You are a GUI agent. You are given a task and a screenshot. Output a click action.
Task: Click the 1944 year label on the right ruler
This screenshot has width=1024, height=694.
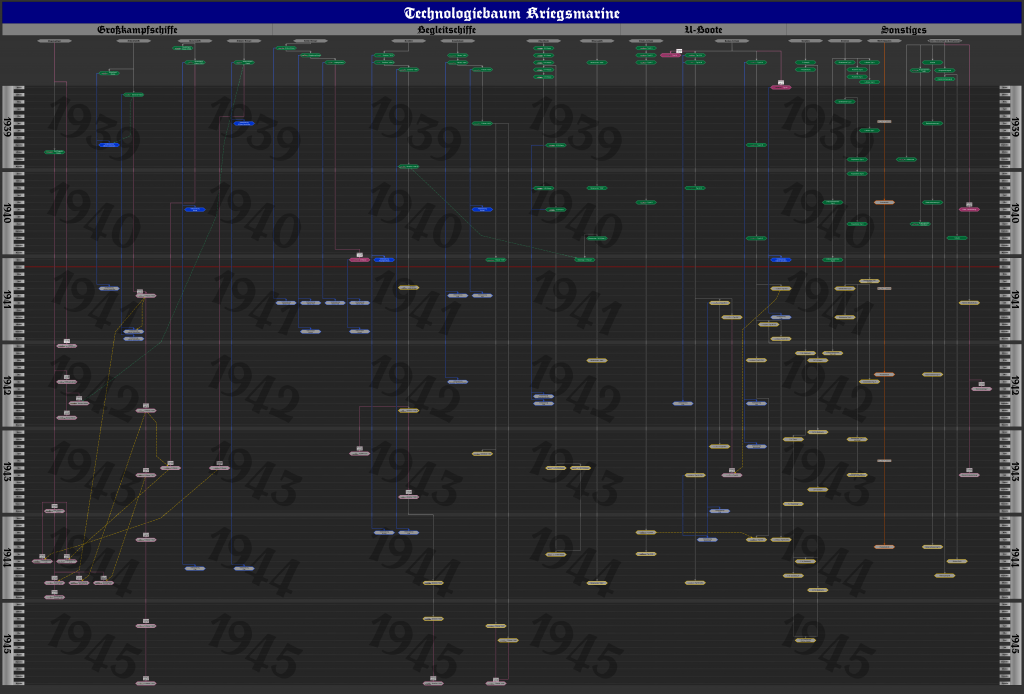pyautogui.click(x=1016, y=558)
